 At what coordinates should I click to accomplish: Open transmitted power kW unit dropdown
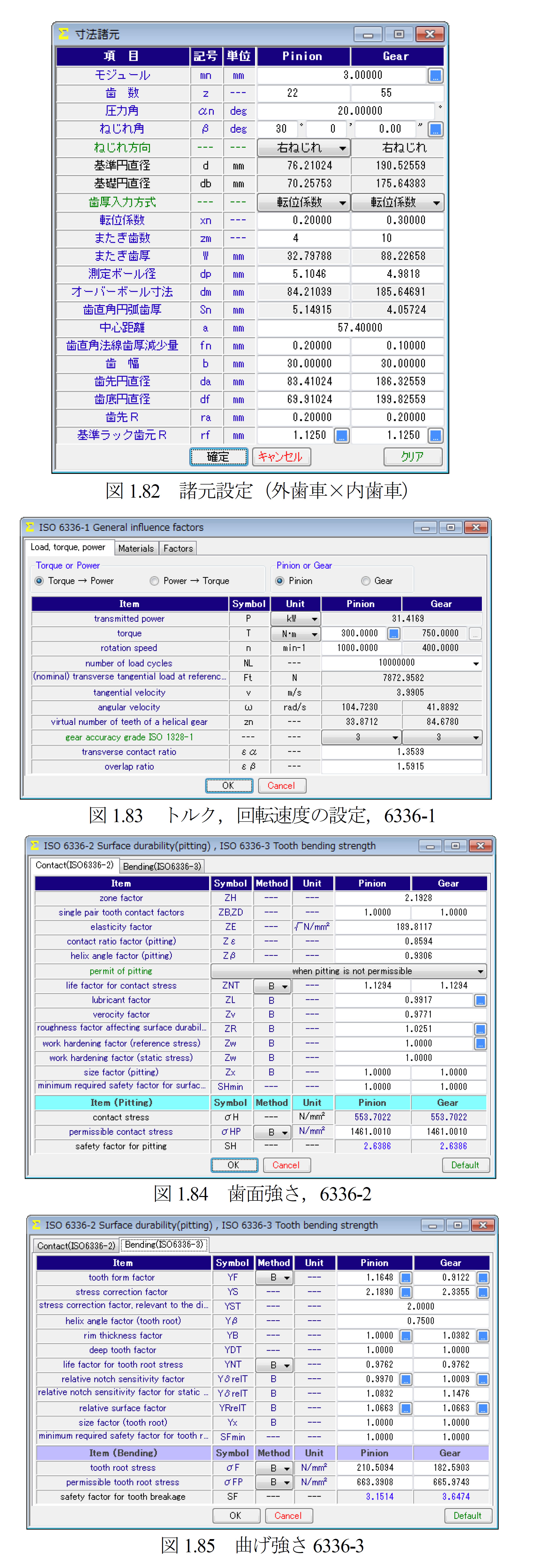[x=296, y=619]
